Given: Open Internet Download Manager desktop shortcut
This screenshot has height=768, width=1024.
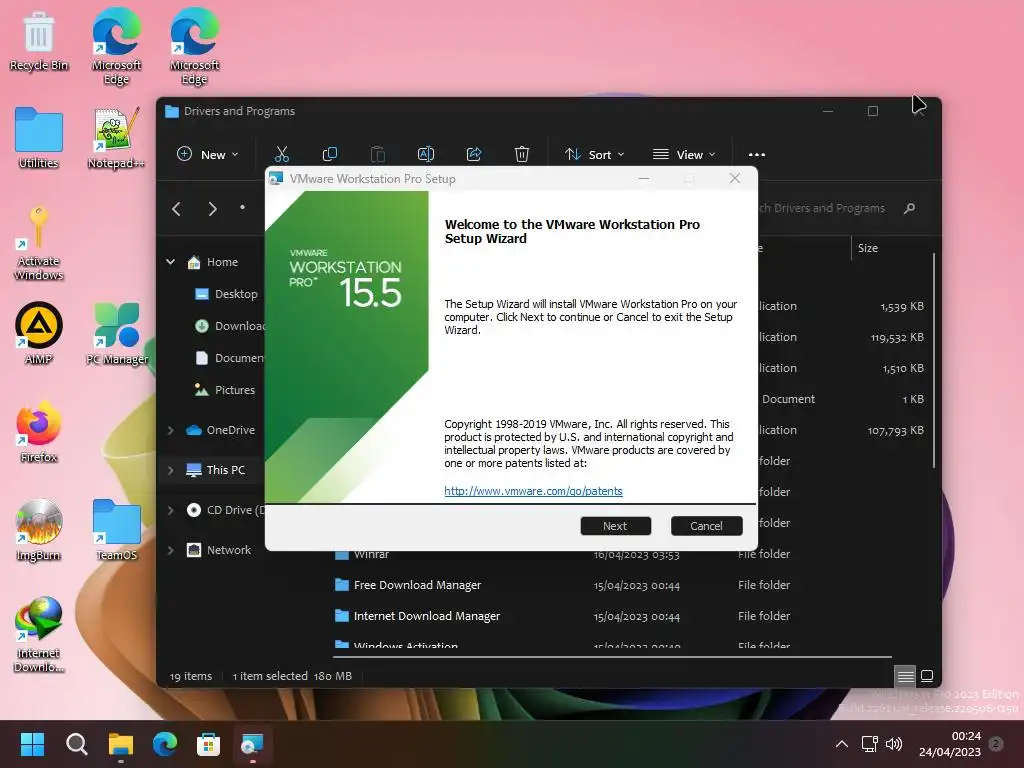Looking at the screenshot, I should click(x=39, y=633).
